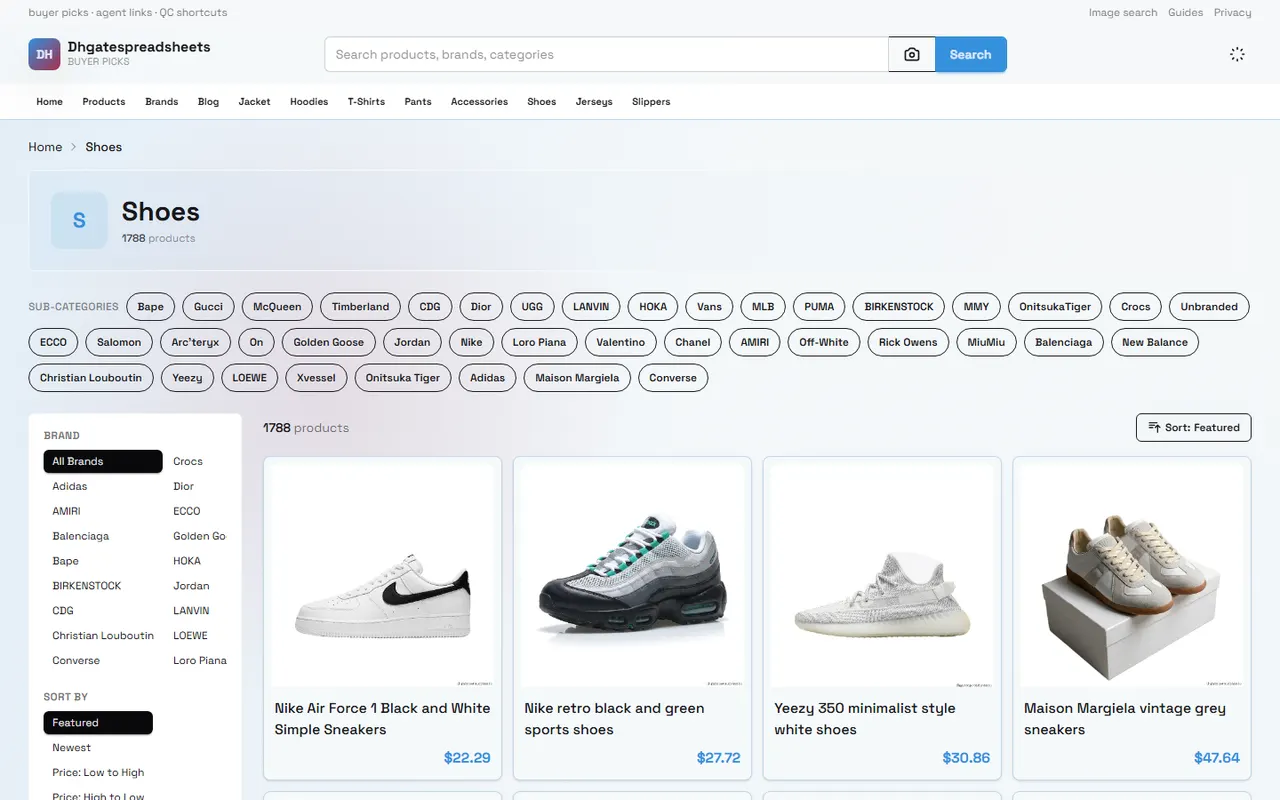Select Newest sort option in sidebar

point(72,747)
